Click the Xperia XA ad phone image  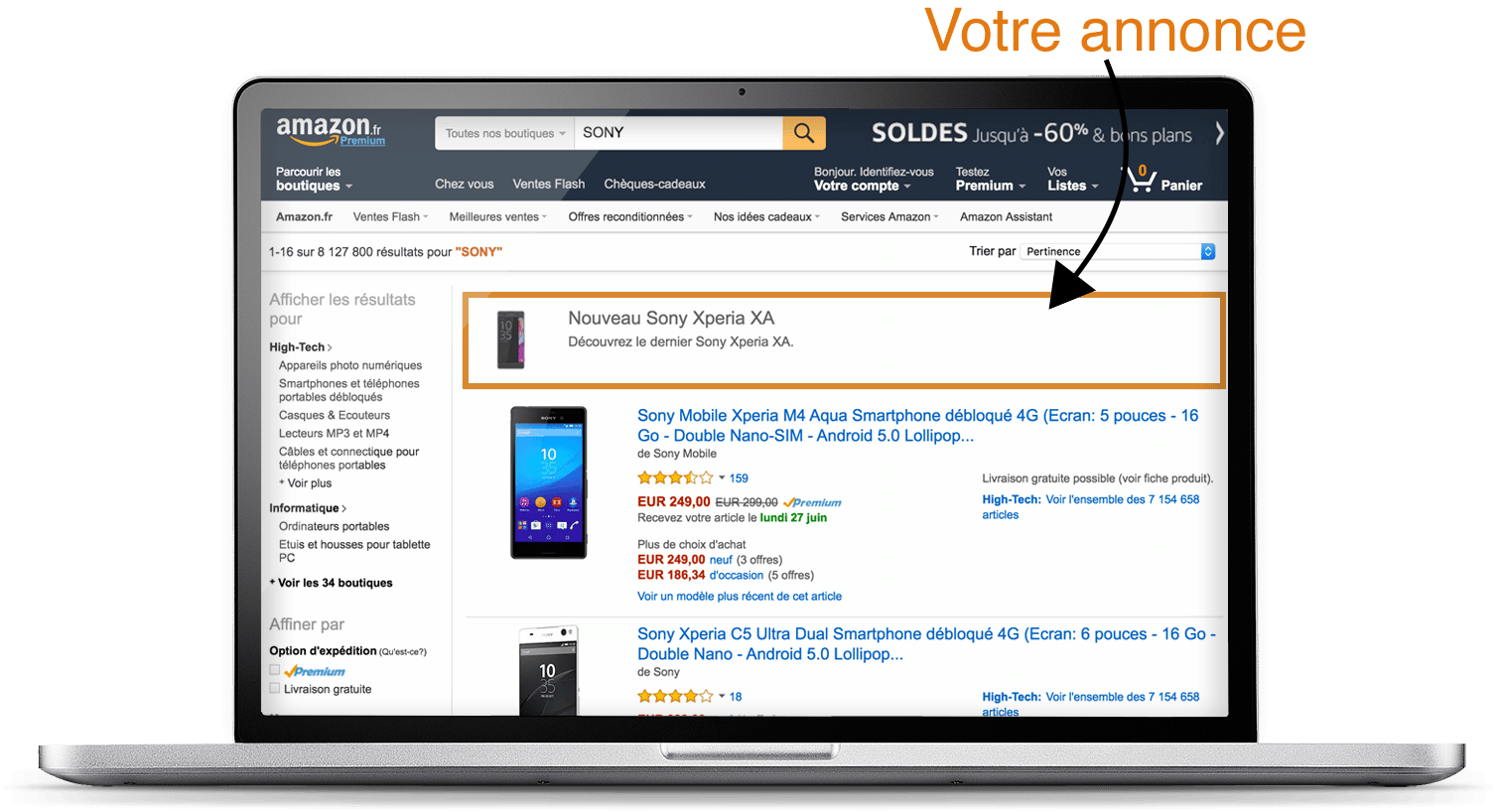click(x=511, y=339)
